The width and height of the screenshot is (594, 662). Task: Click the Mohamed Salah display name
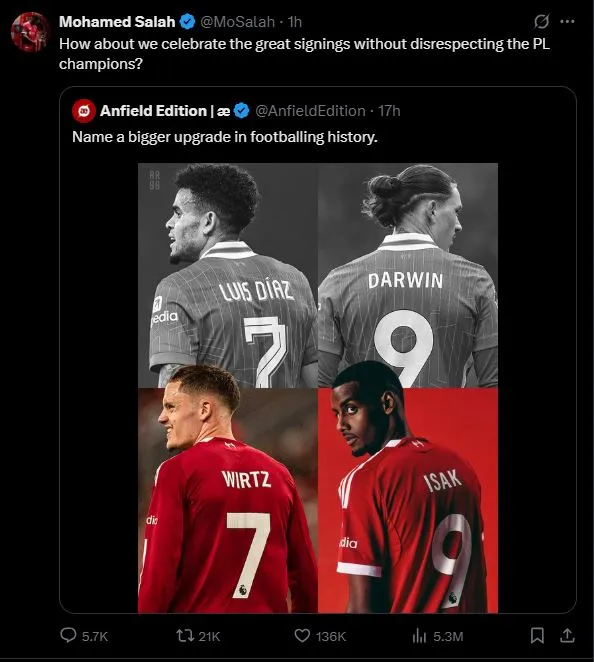[117, 22]
